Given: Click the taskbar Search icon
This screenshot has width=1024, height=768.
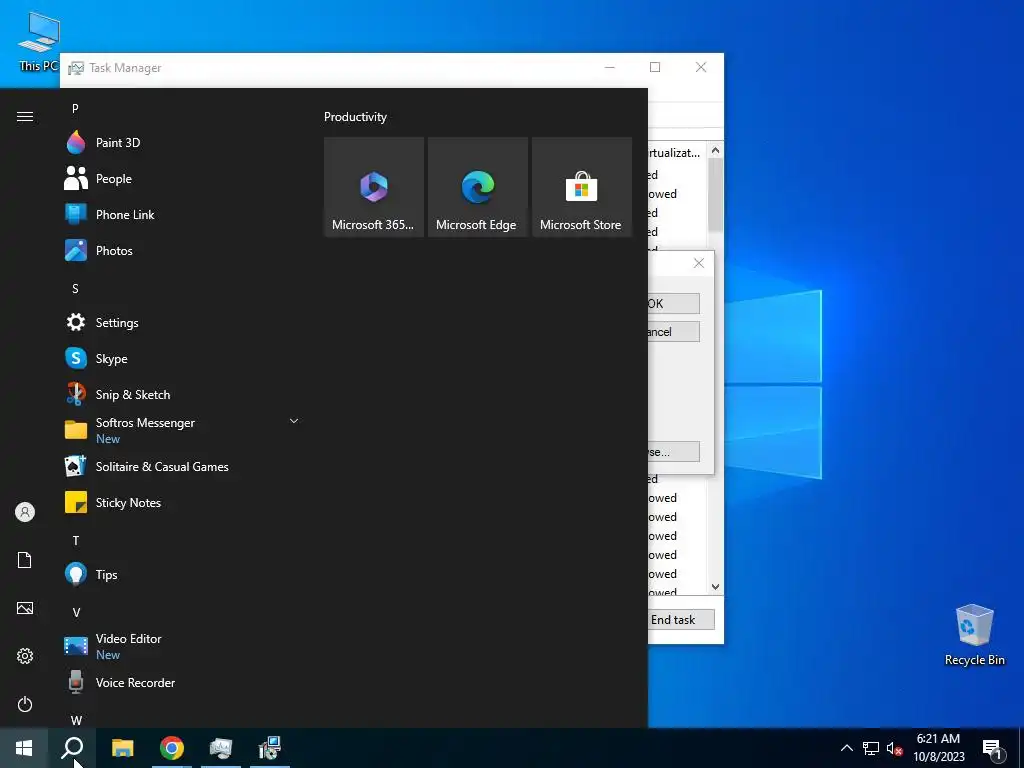Looking at the screenshot, I should pyautogui.click(x=72, y=748).
